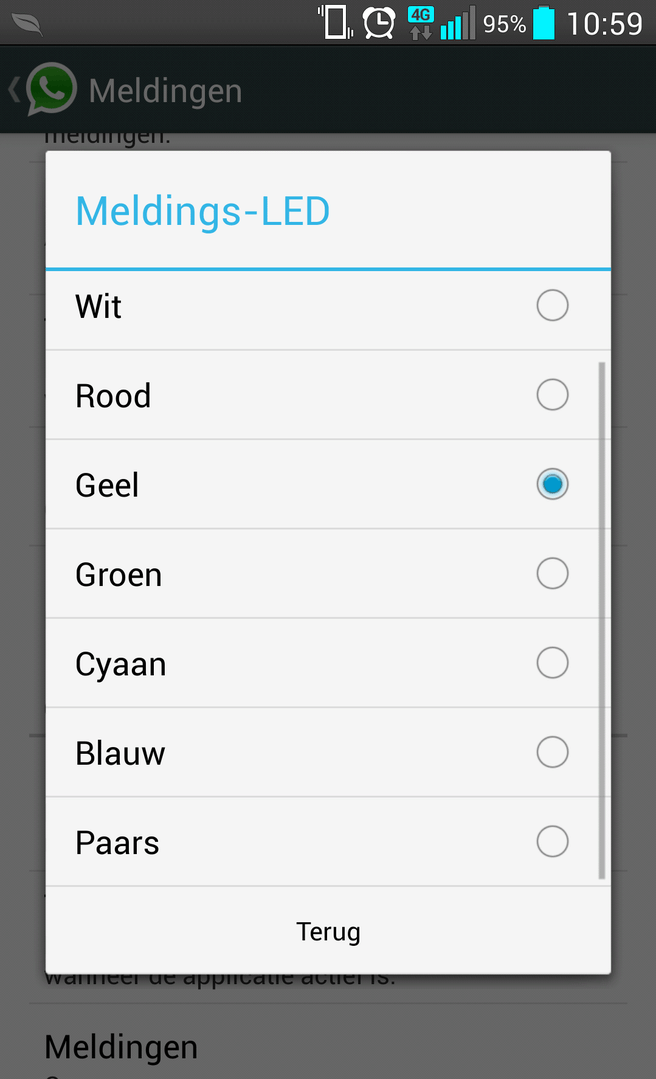Viewport: 656px width, 1079px height.
Task: Tap the battery status icon
Action: click(x=544, y=23)
